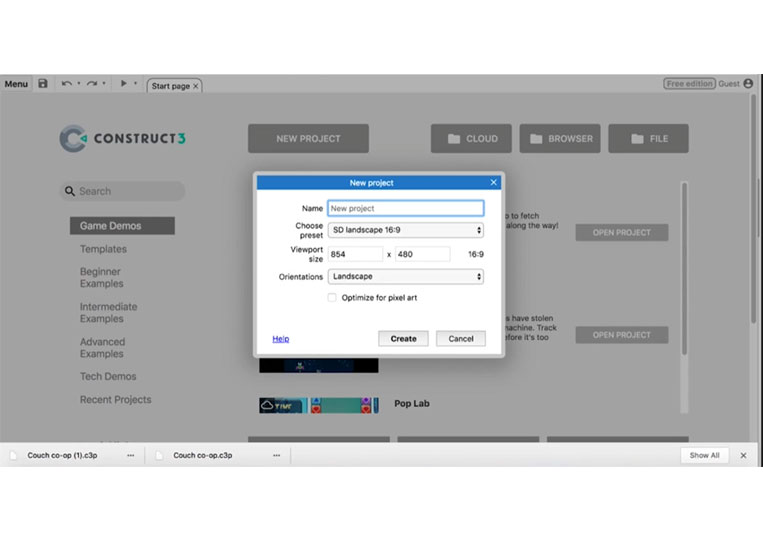The height and width of the screenshot is (541, 763).
Task: Click the start page list scrollbar
Action: point(685,268)
